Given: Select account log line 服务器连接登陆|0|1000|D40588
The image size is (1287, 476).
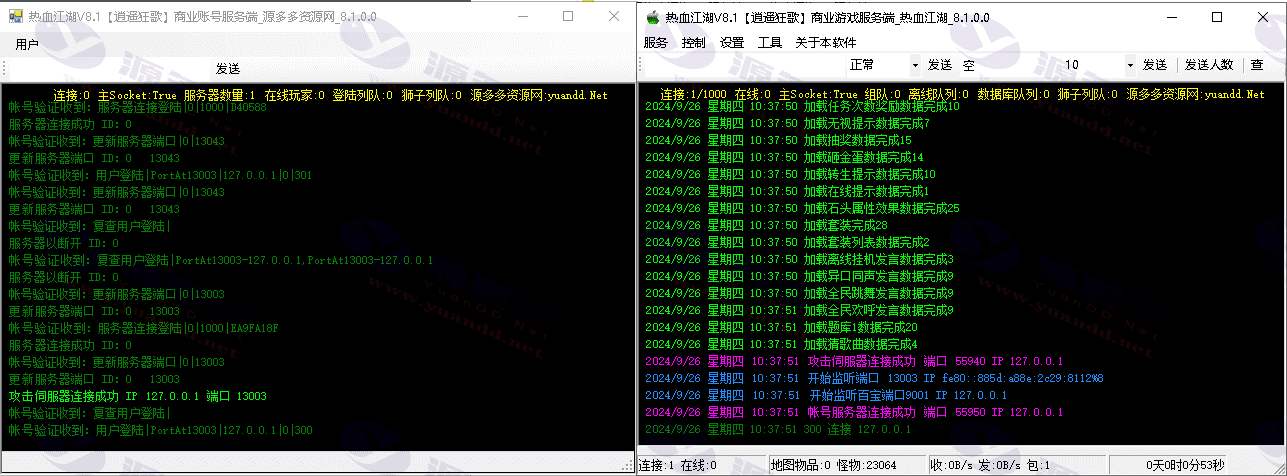Looking at the screenshot, I should (138, 107).
